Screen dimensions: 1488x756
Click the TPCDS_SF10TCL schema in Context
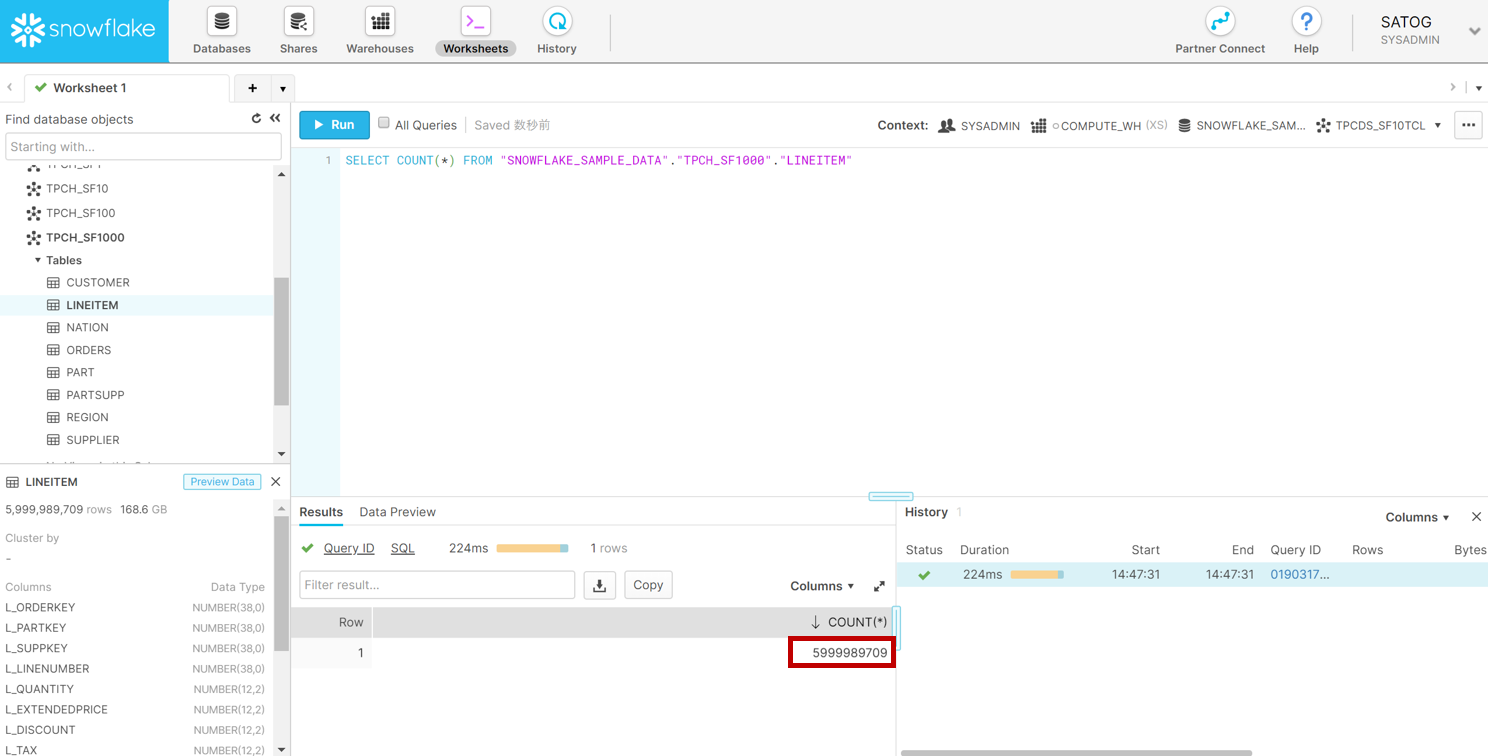(x=1371, y=126)
